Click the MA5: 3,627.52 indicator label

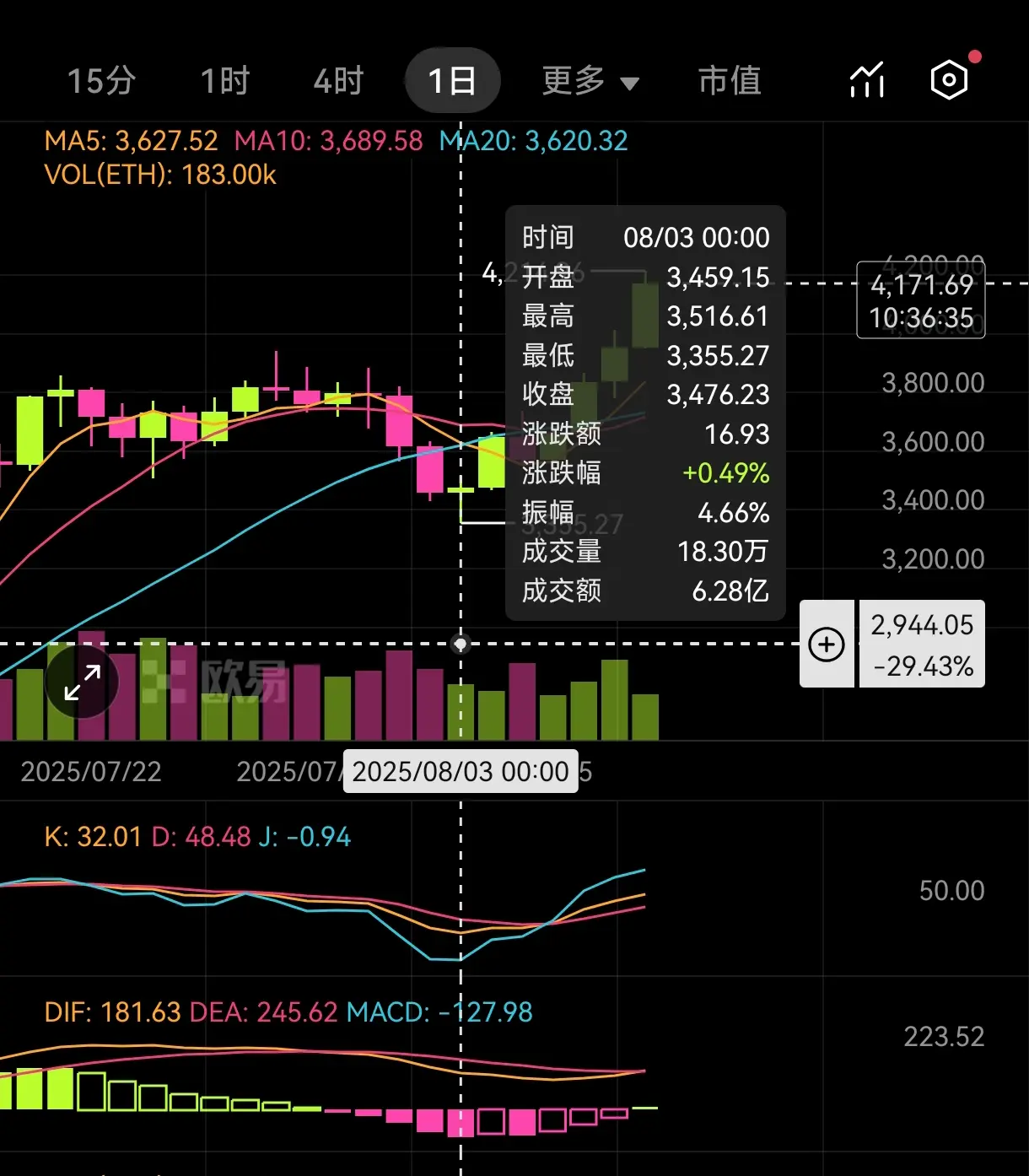tap(131, 140)
